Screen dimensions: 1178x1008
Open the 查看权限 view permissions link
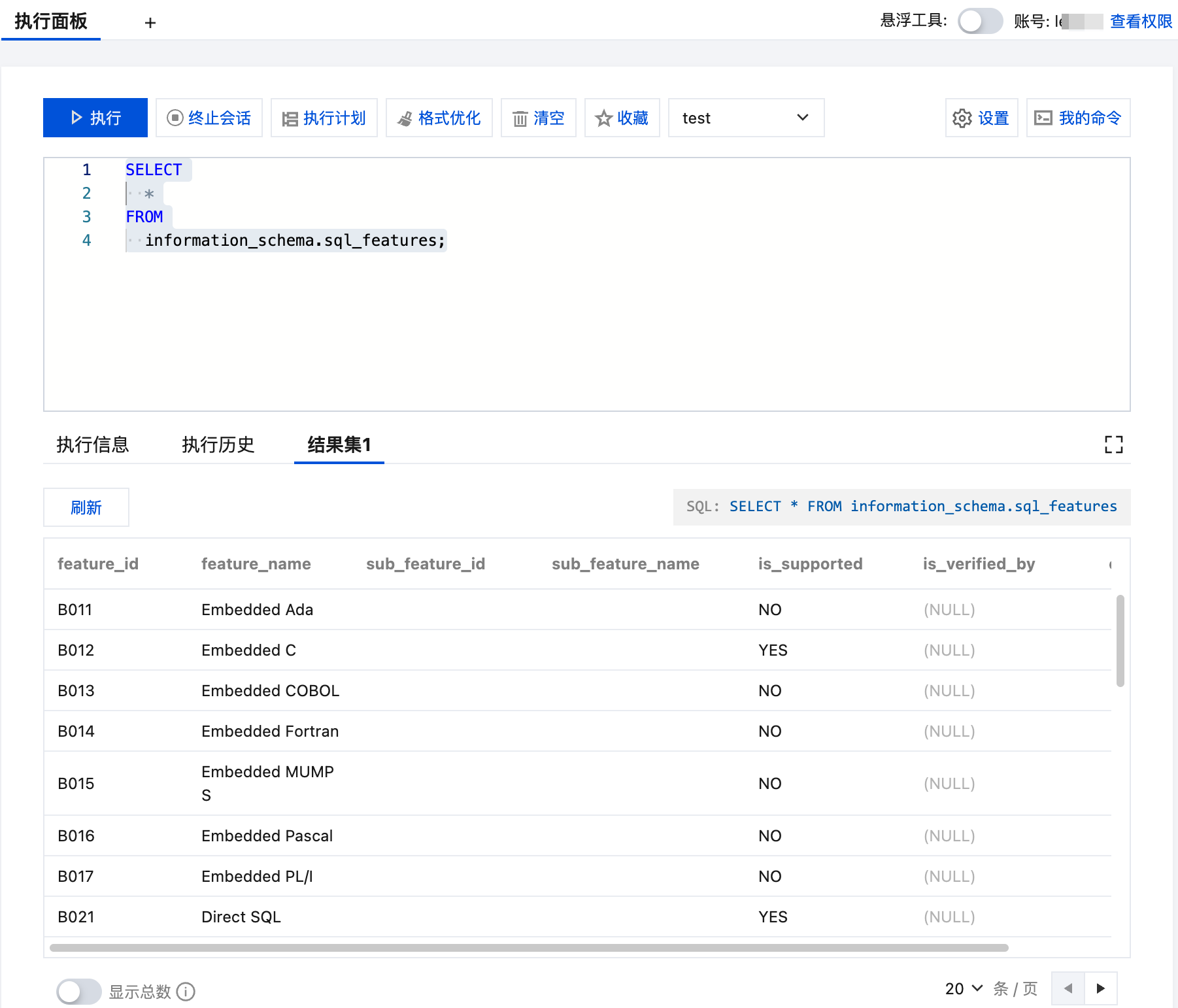(x=1141, y=21)
